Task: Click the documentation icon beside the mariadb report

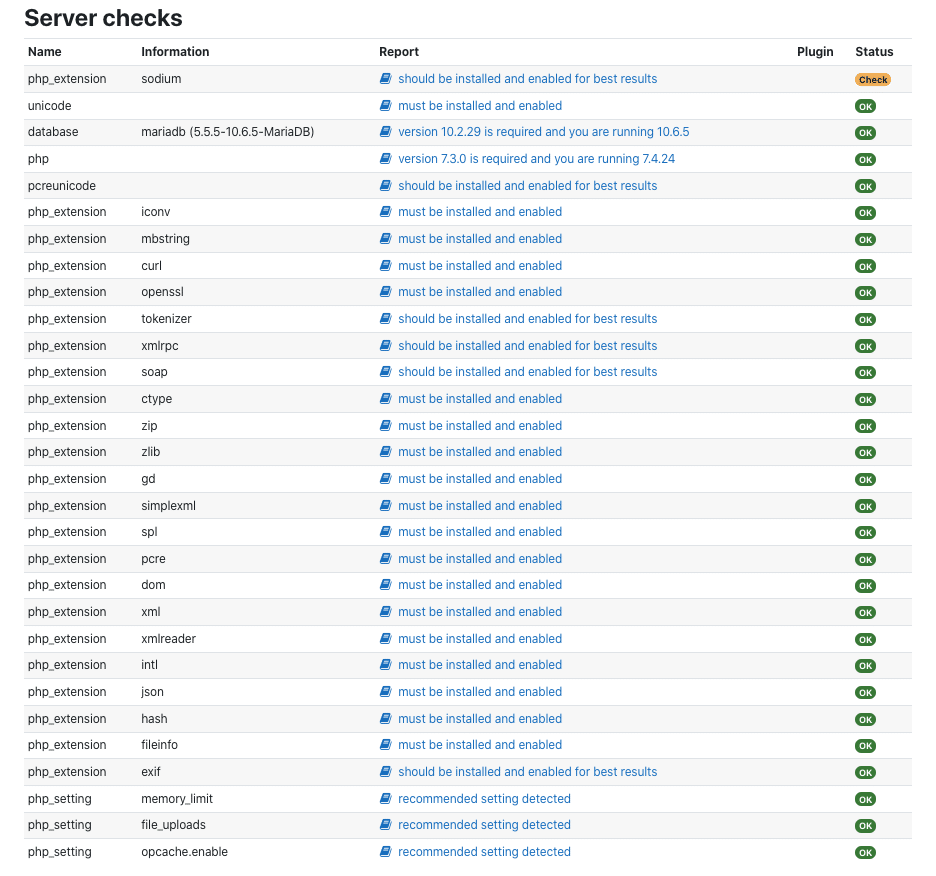Action: pyautogui.click(x=386, y=131)
